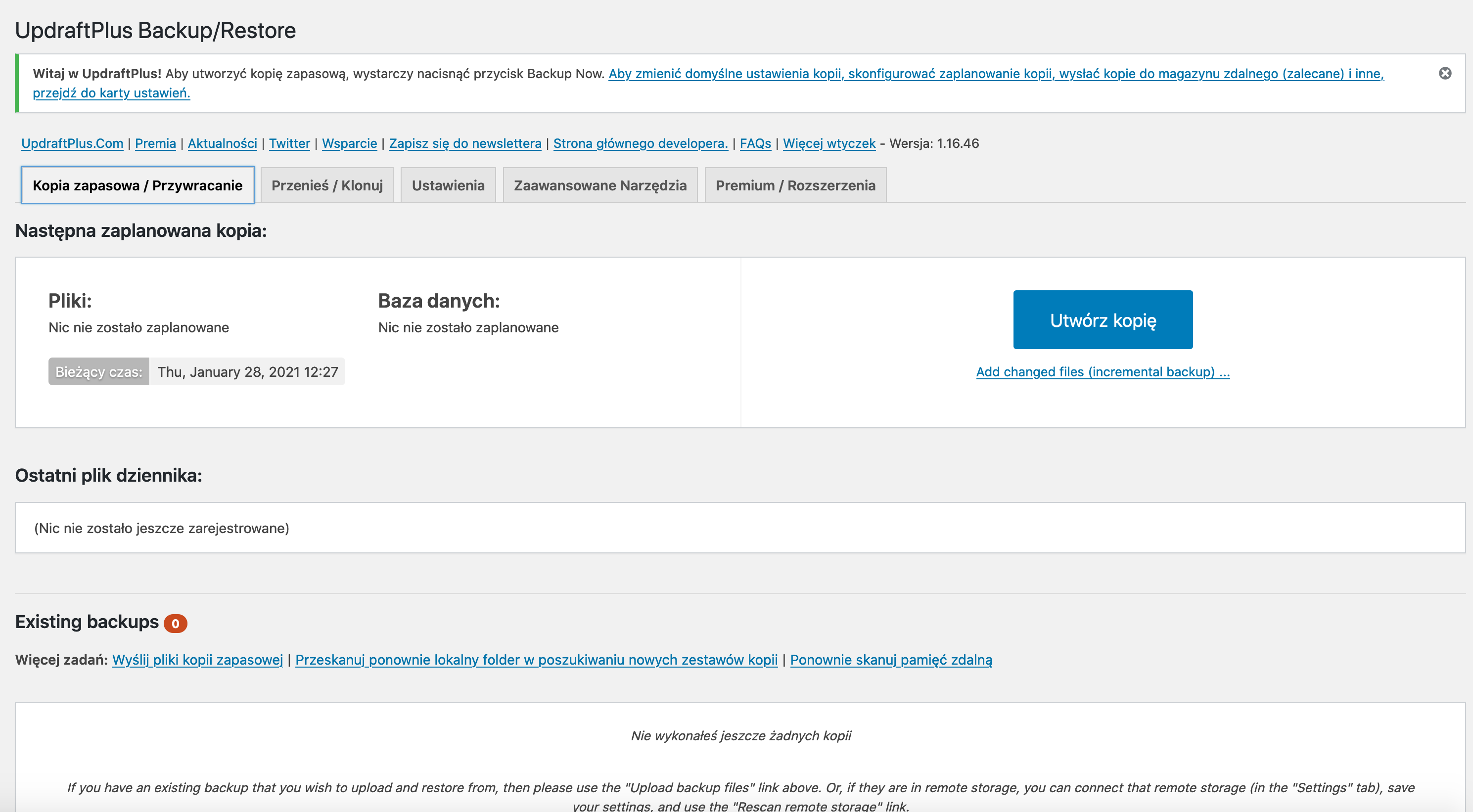Click Ponownie skanuj pamięć zdalną link
The image size is (1473, 812).
pos(891,659)
